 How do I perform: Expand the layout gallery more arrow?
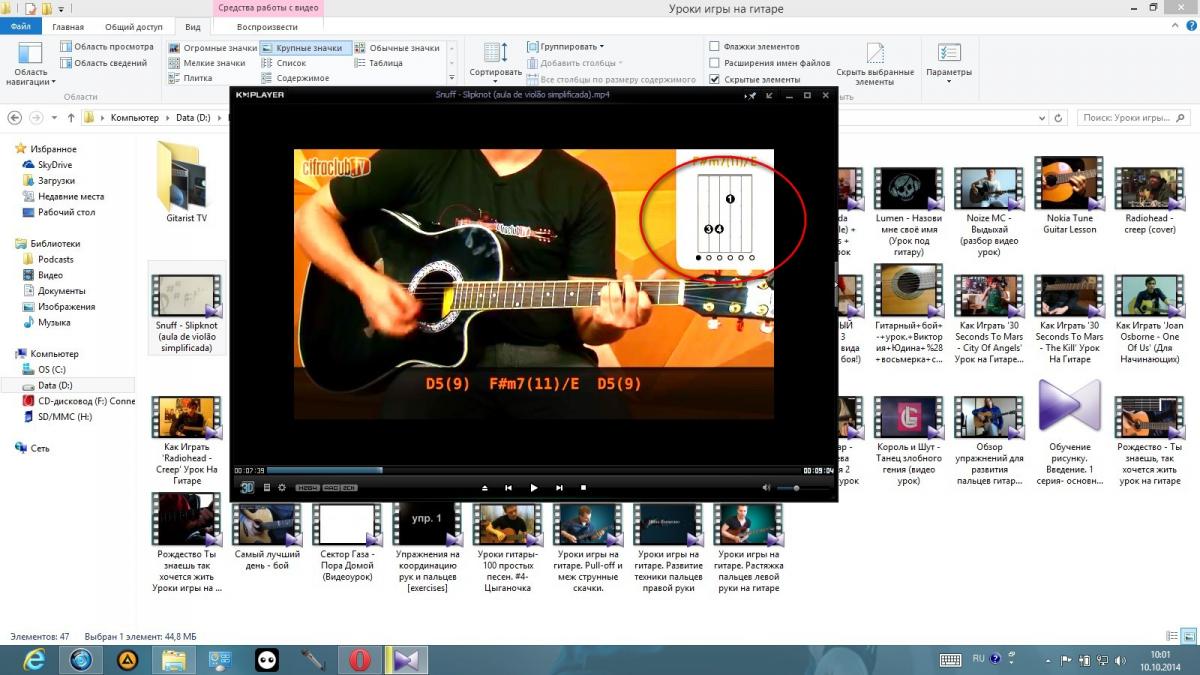point(452,78)
